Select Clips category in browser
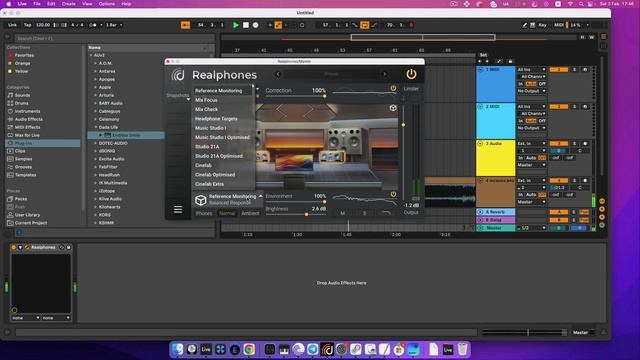 (x=20, y=151)
